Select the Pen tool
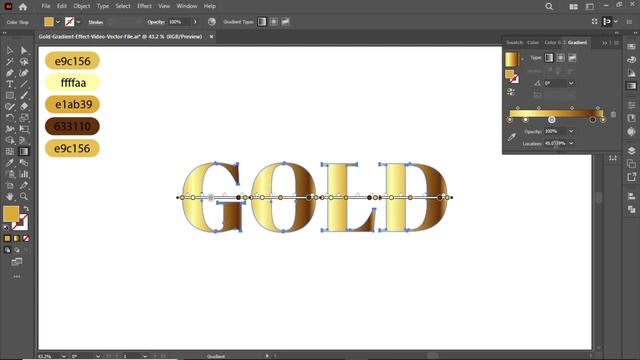Viewport: 640px width, 360px height. pyautogui.click(x=10, y=73)
